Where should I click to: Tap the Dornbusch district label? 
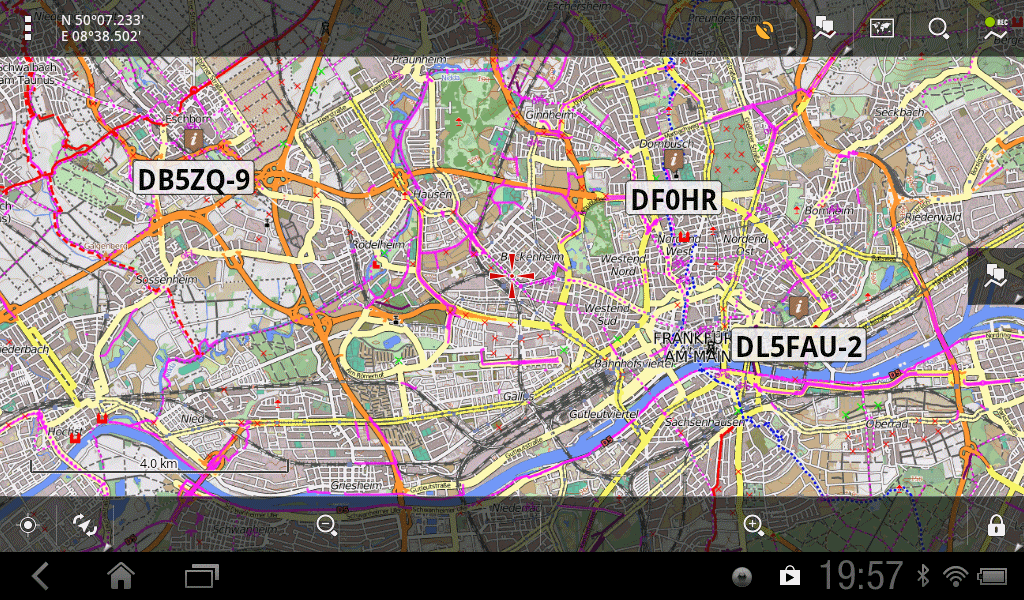[666, 143]
